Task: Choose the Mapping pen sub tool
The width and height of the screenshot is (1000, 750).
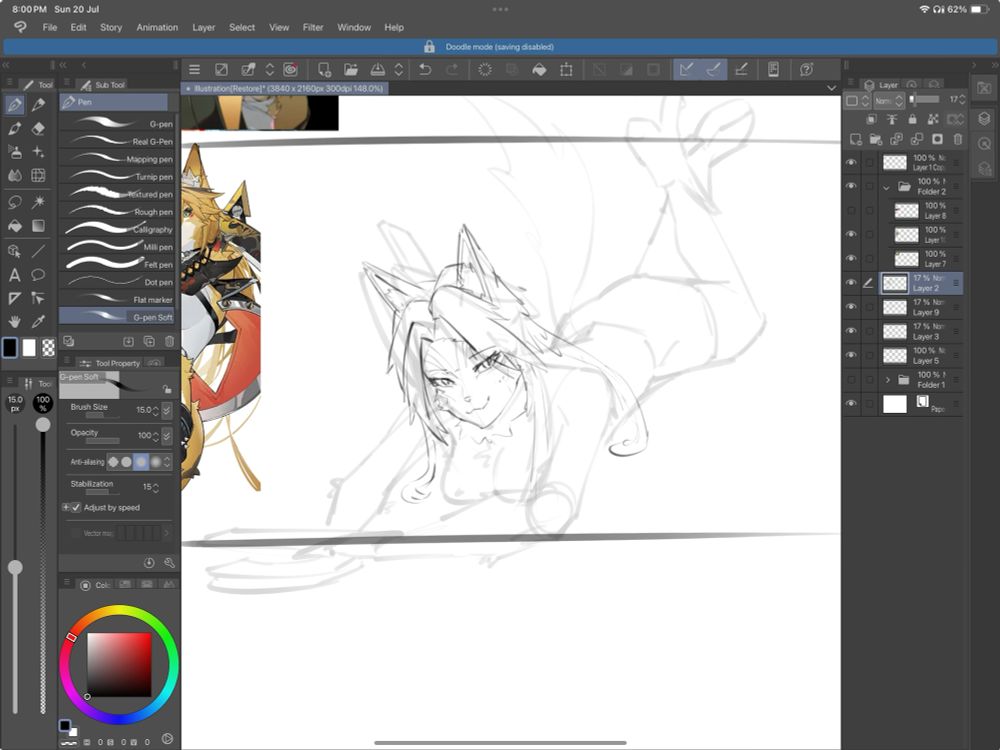Action: click(x=117, y=159)
